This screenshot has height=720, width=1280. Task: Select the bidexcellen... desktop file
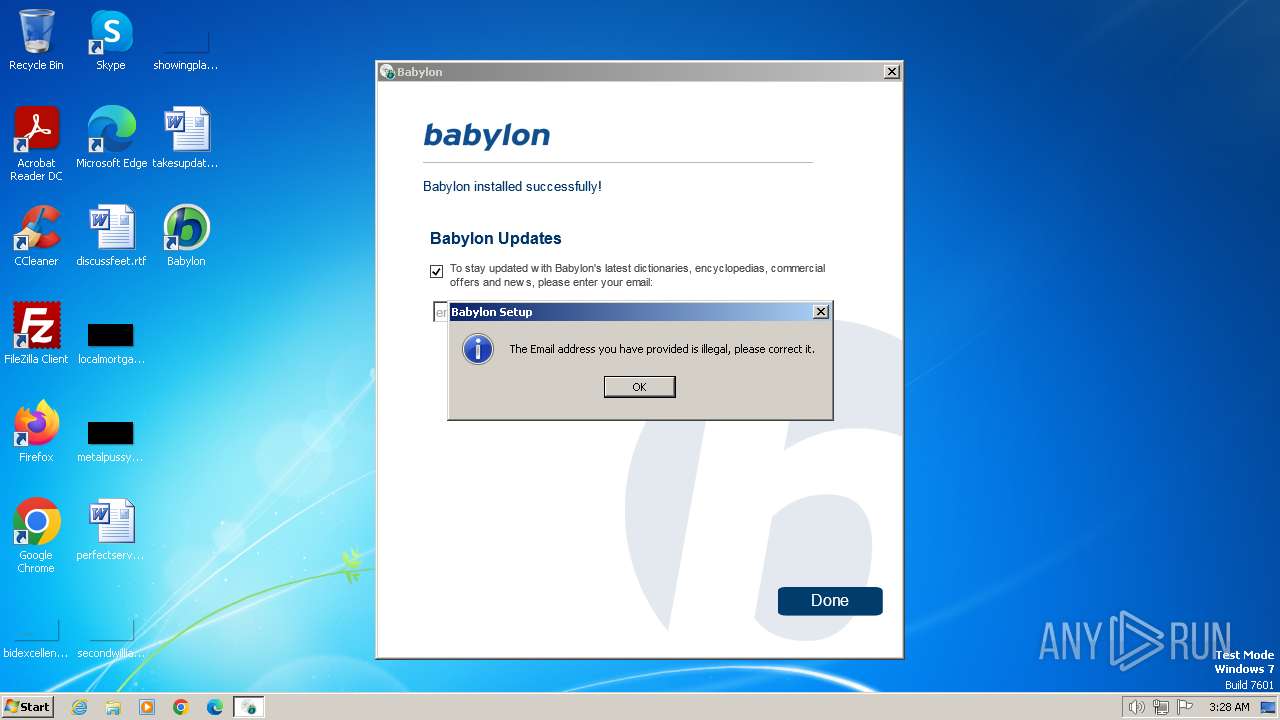[x=36, y=638]
